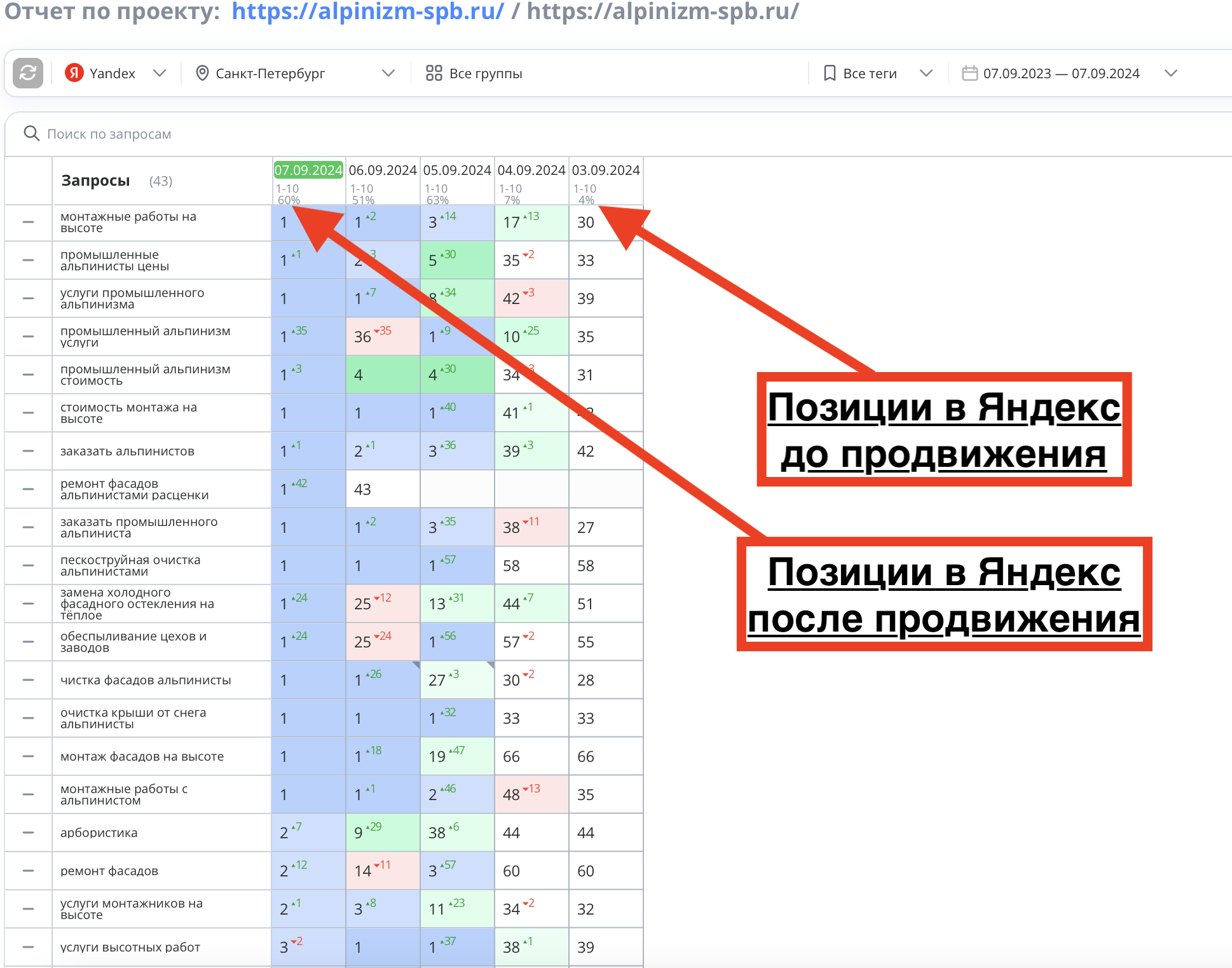Screen dimensions: 1232x968
Task: Click minus icon for 'заказать промышленного альпиниста'
Action: (28, 527)
